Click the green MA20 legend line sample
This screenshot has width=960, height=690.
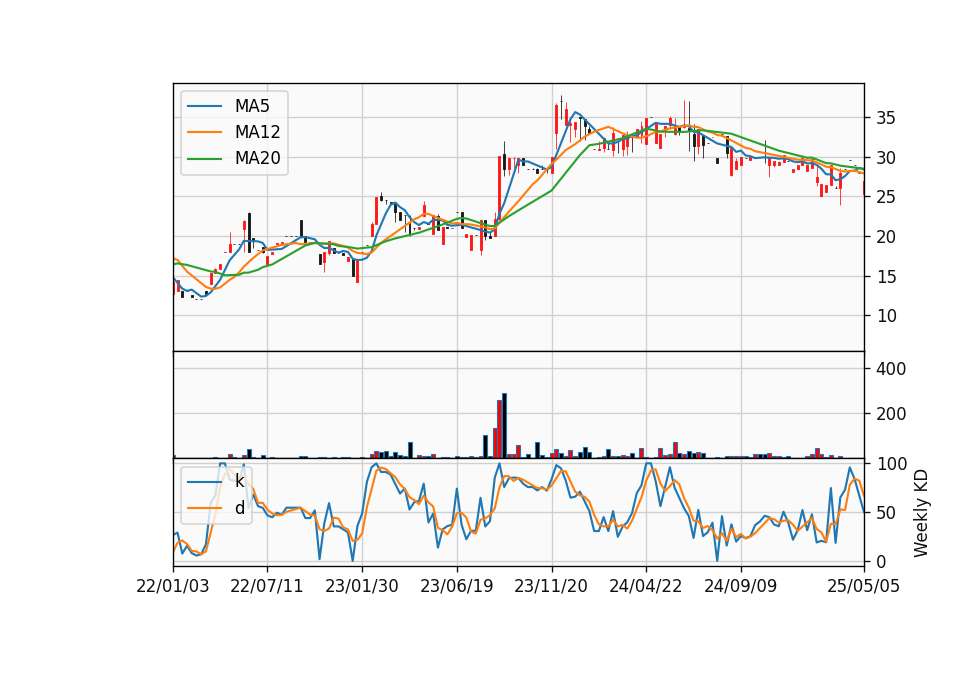point(204,158)
